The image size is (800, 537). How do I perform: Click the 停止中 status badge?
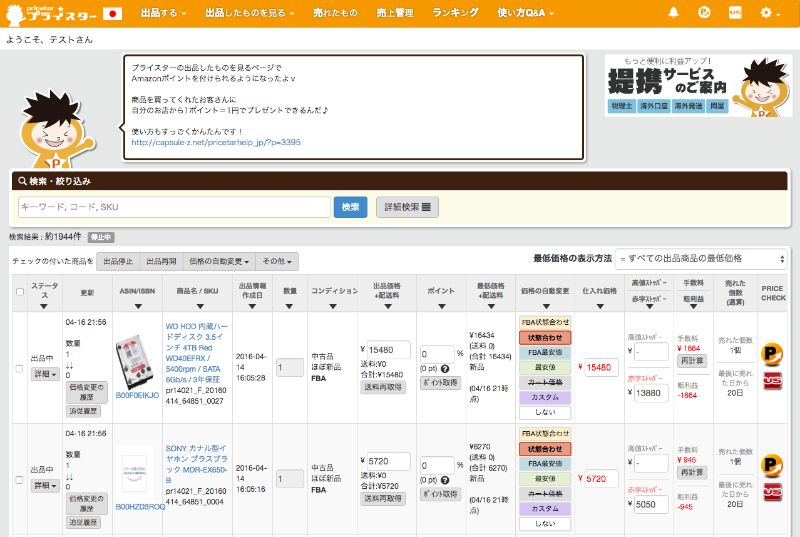point(101,237)
